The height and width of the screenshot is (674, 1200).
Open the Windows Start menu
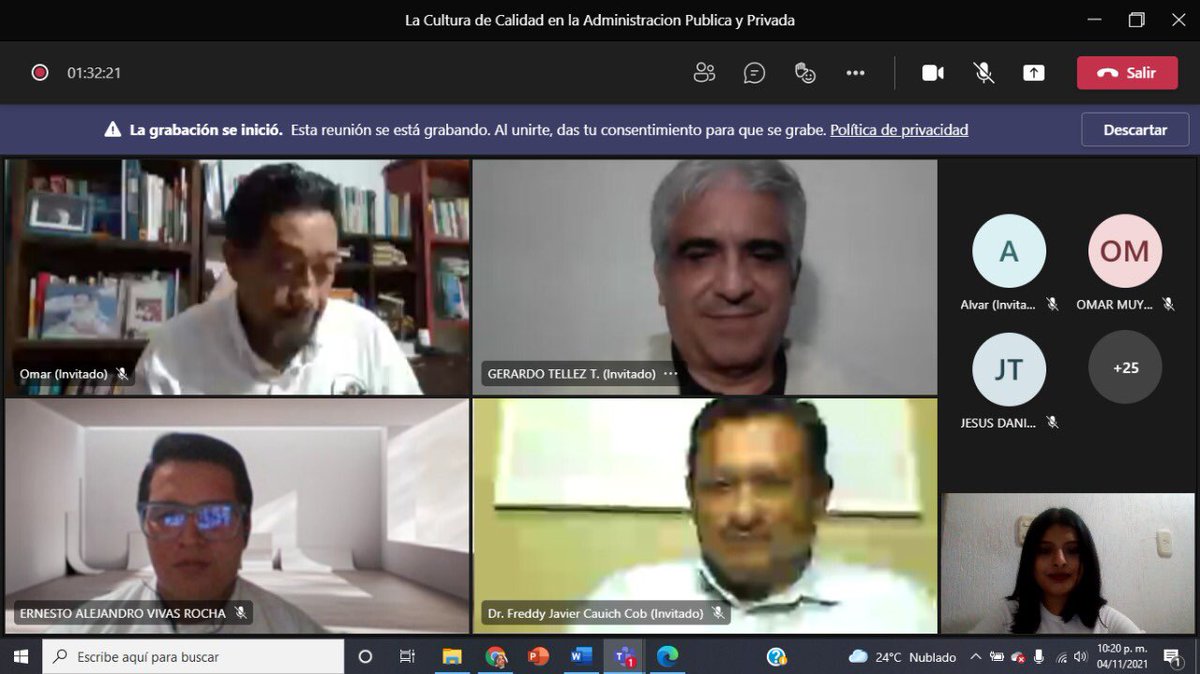click(x=20, y=656)
